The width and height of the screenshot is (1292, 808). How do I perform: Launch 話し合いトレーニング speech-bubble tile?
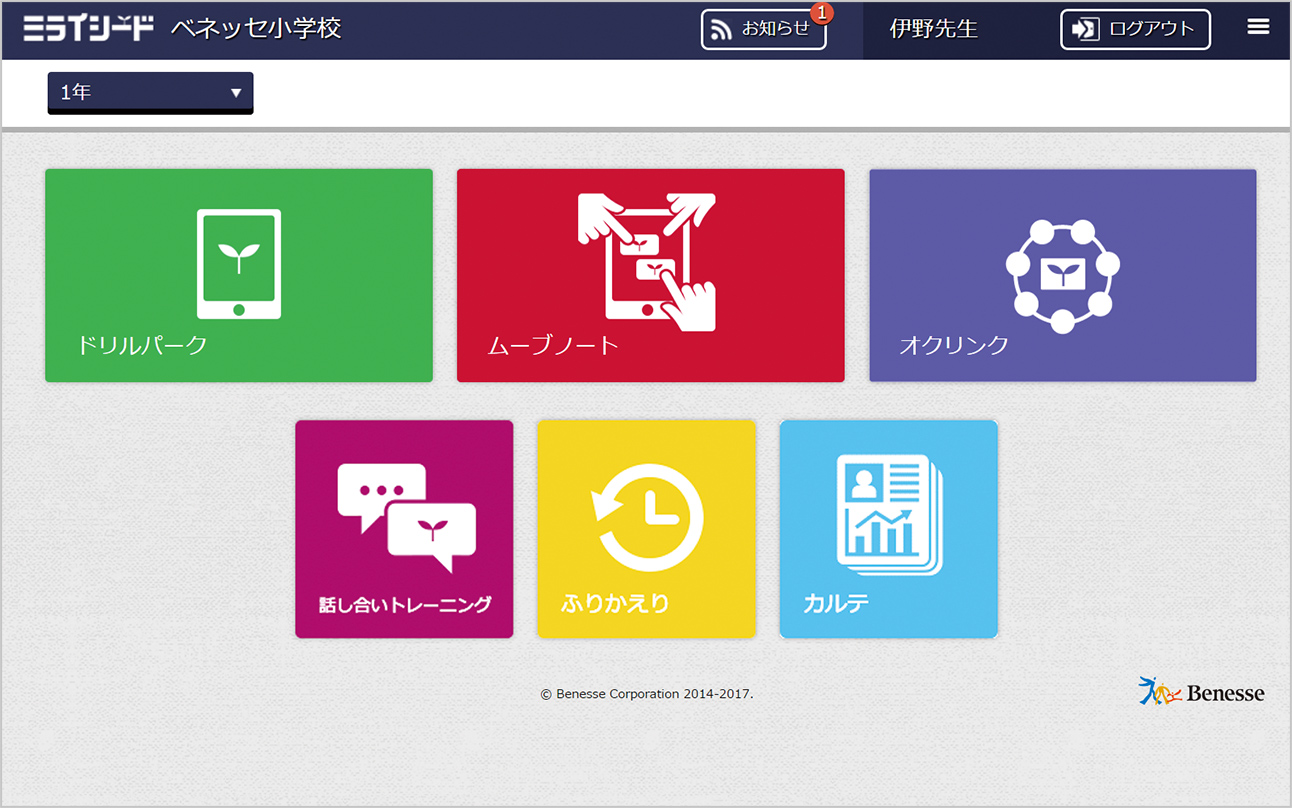point(404,529)
